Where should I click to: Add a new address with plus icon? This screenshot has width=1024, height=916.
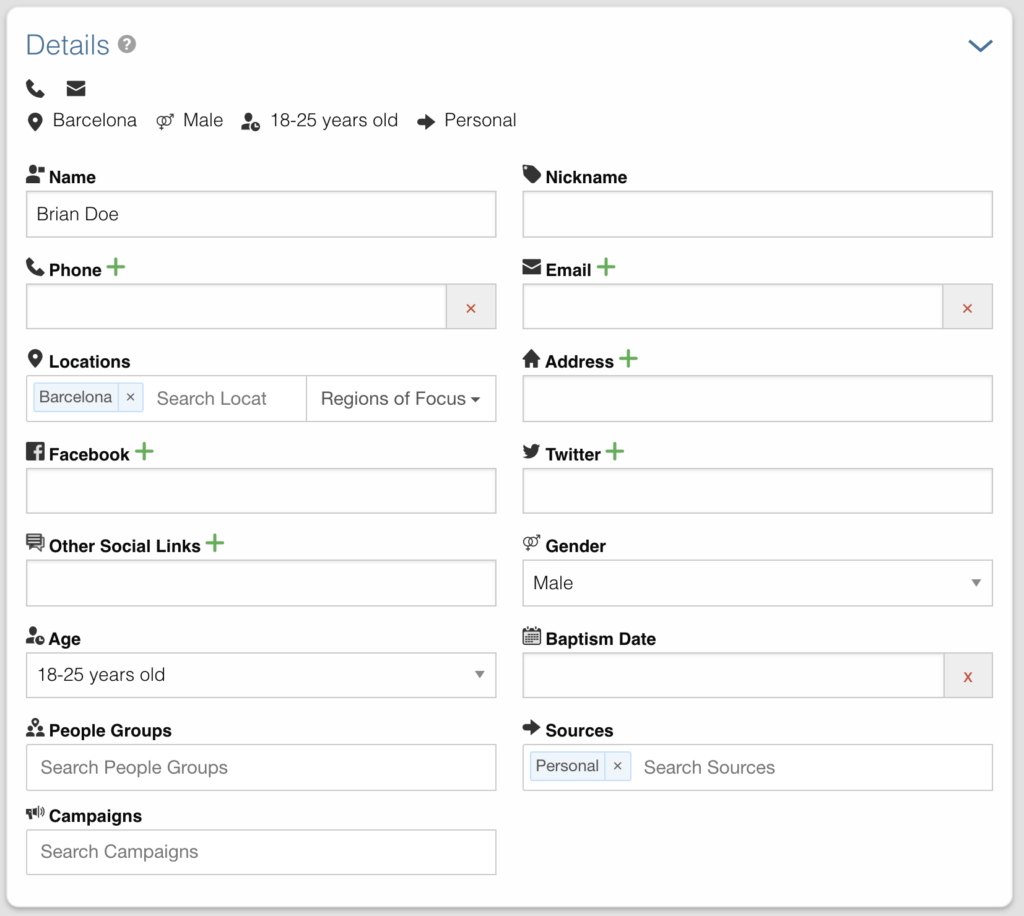click(x=628, y=358)
